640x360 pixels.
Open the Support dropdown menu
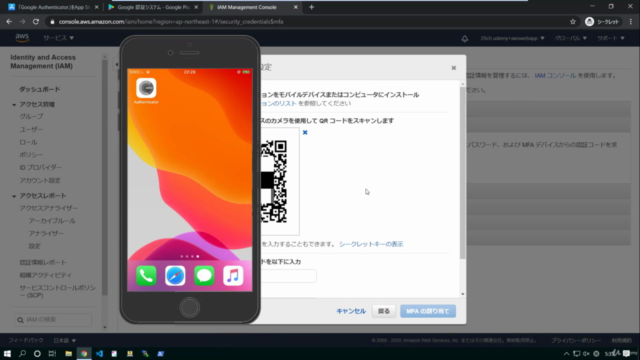pyautogui.click(x=611, y=38)
